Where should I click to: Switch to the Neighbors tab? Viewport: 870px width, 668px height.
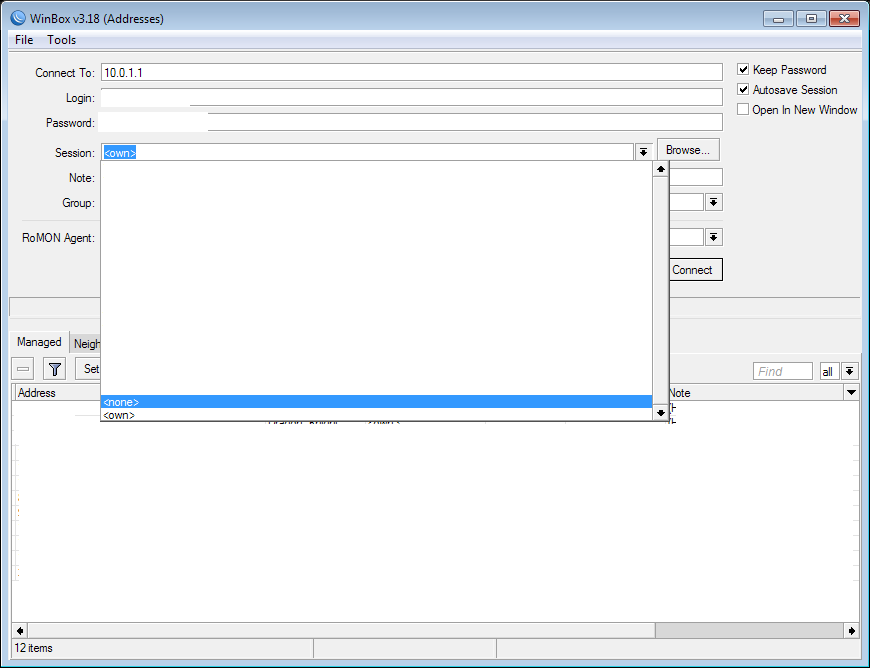86,343
